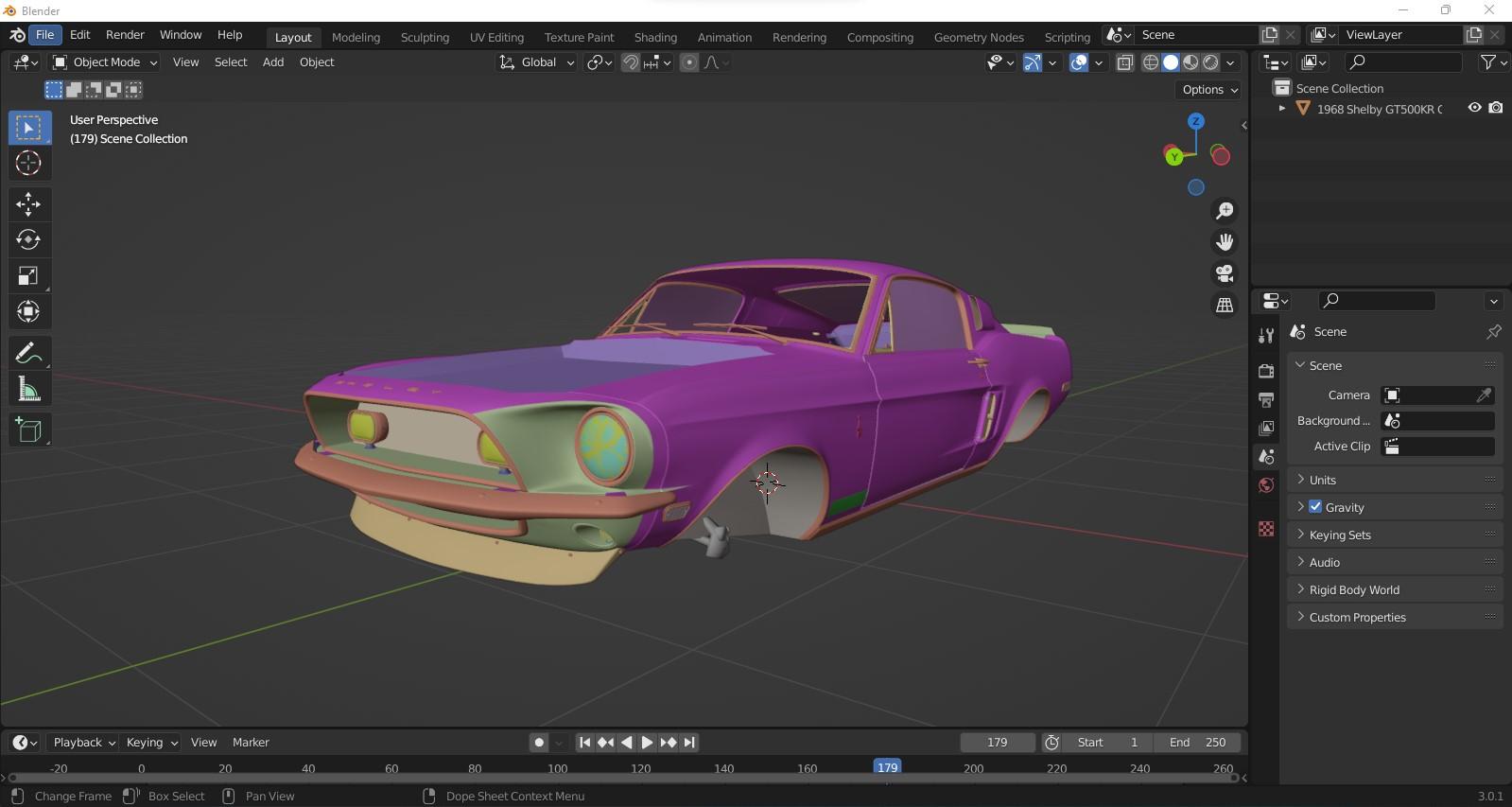Open the Texture properties tab
The width and height of the screenshot is (1512, 807).
1266,529
